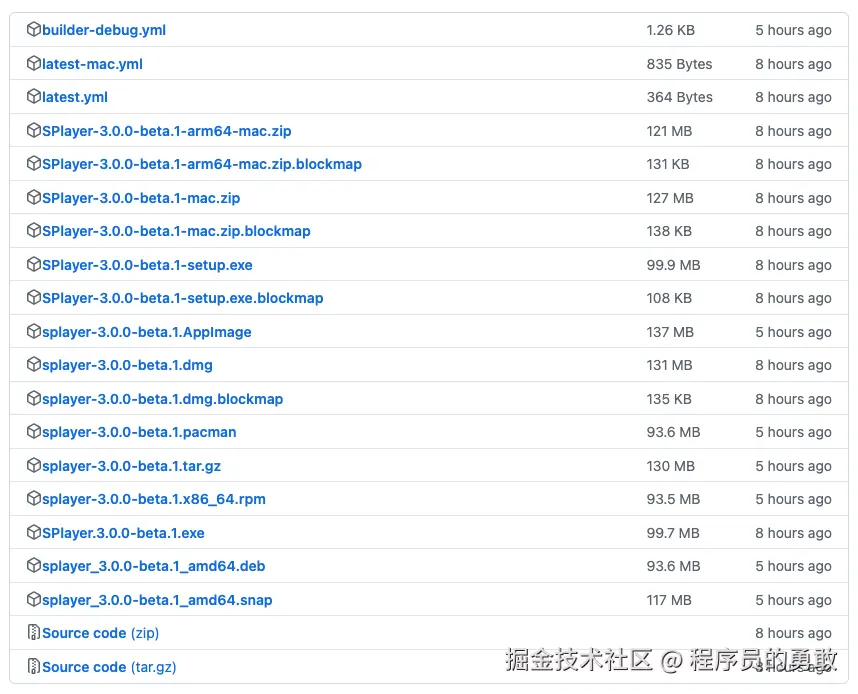Click the 137 MB file size
This screenshot has height=694, width=858.
(x=670, y=332)
